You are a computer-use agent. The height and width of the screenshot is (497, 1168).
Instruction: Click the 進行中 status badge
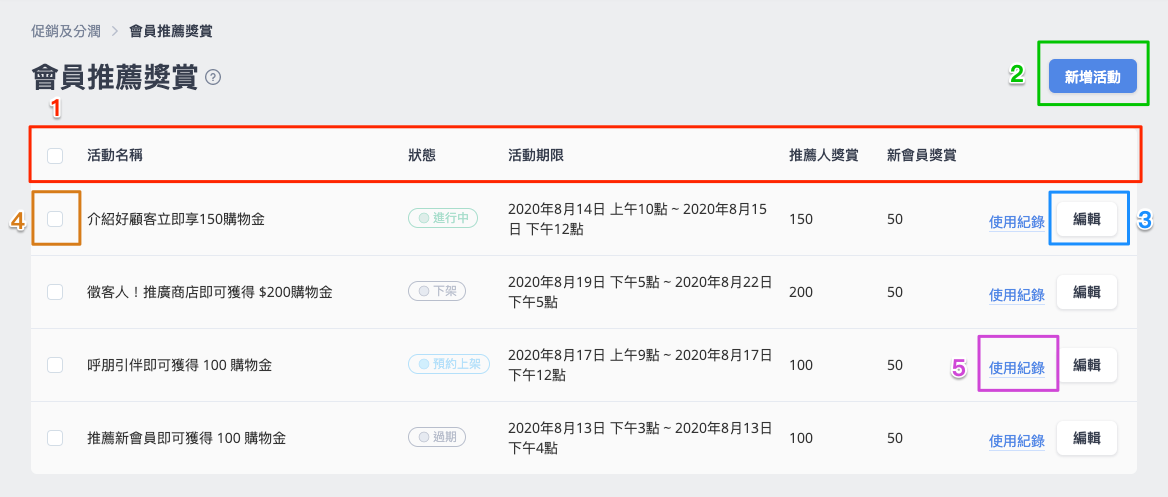click(x=442, y=218)
